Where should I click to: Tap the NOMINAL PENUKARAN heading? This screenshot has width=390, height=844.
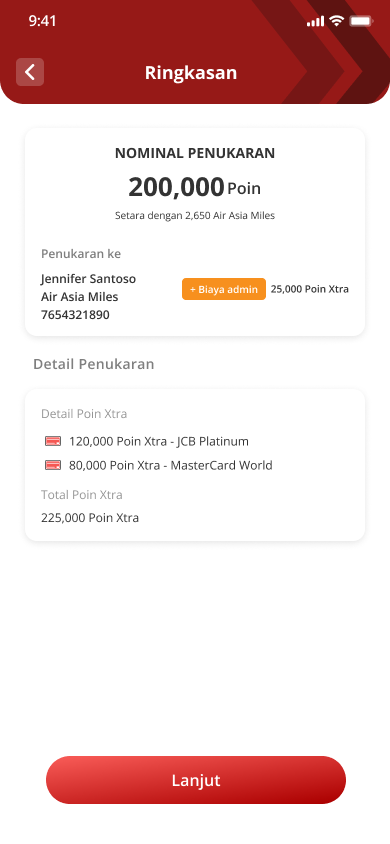coord(195,153)
